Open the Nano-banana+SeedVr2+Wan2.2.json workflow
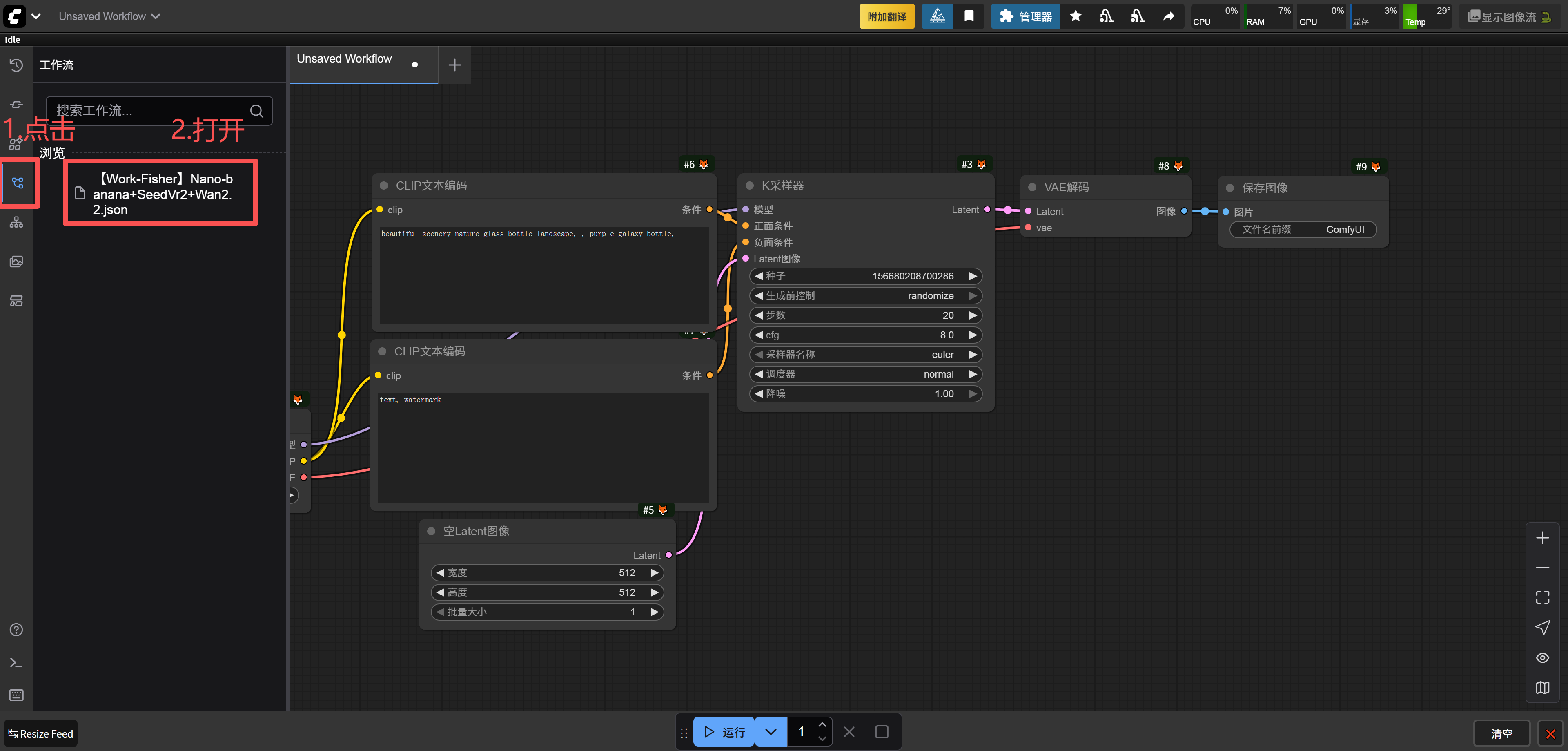Image resolution: width=1568 pixels, height=751 pixels. [161, 194]
